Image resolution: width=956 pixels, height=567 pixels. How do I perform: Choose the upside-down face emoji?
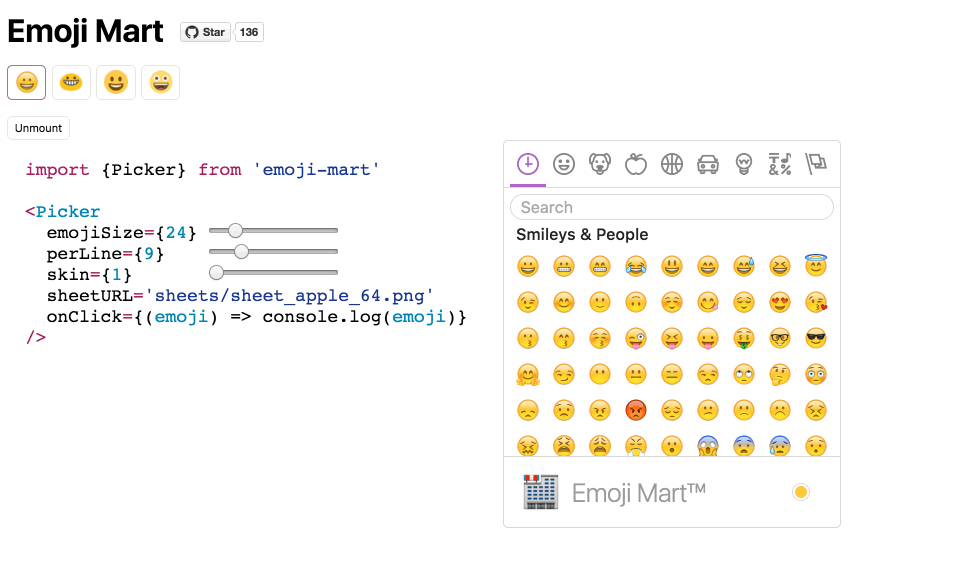636,302
